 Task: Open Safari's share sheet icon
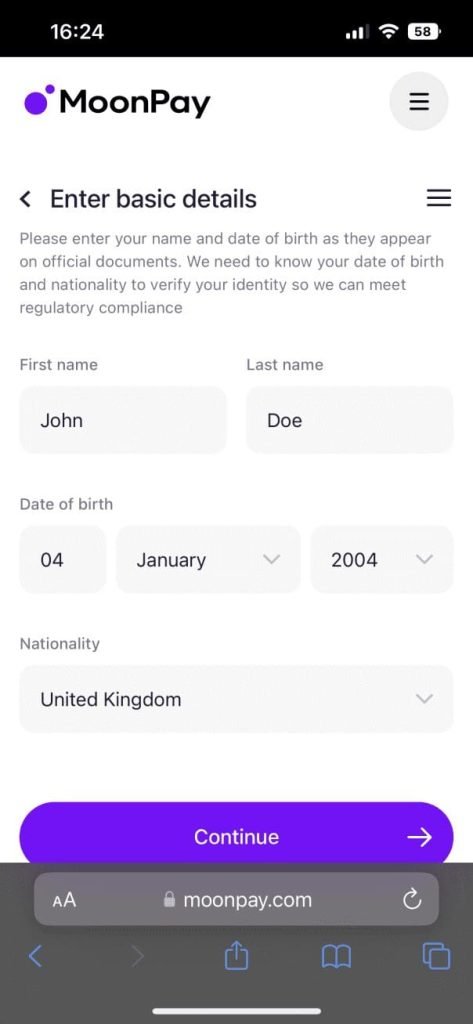pos(236,957)
